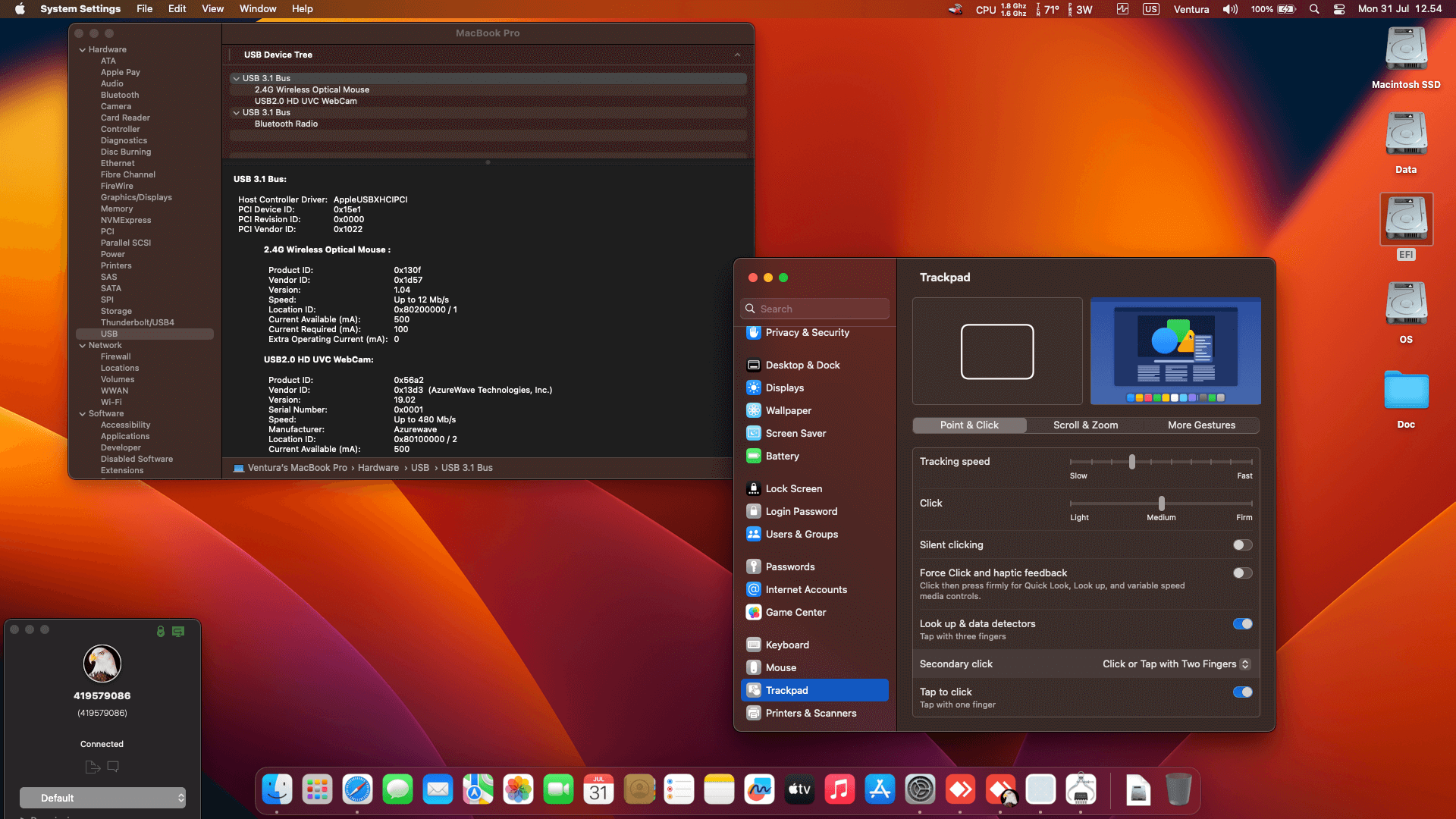
Task: Click AnyDesk file transfer icon
Action: tap(93, 767)
